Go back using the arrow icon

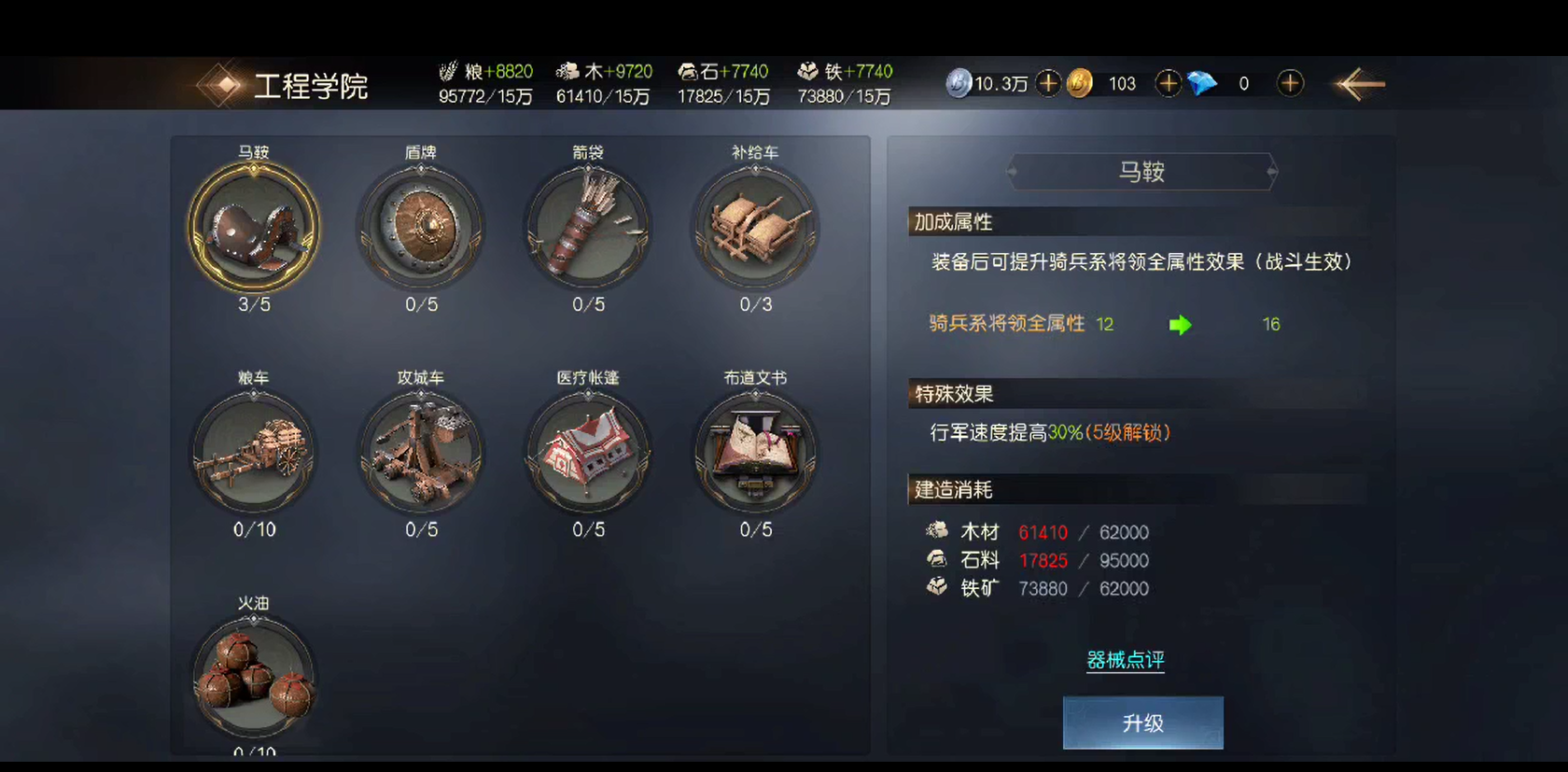1361,84
